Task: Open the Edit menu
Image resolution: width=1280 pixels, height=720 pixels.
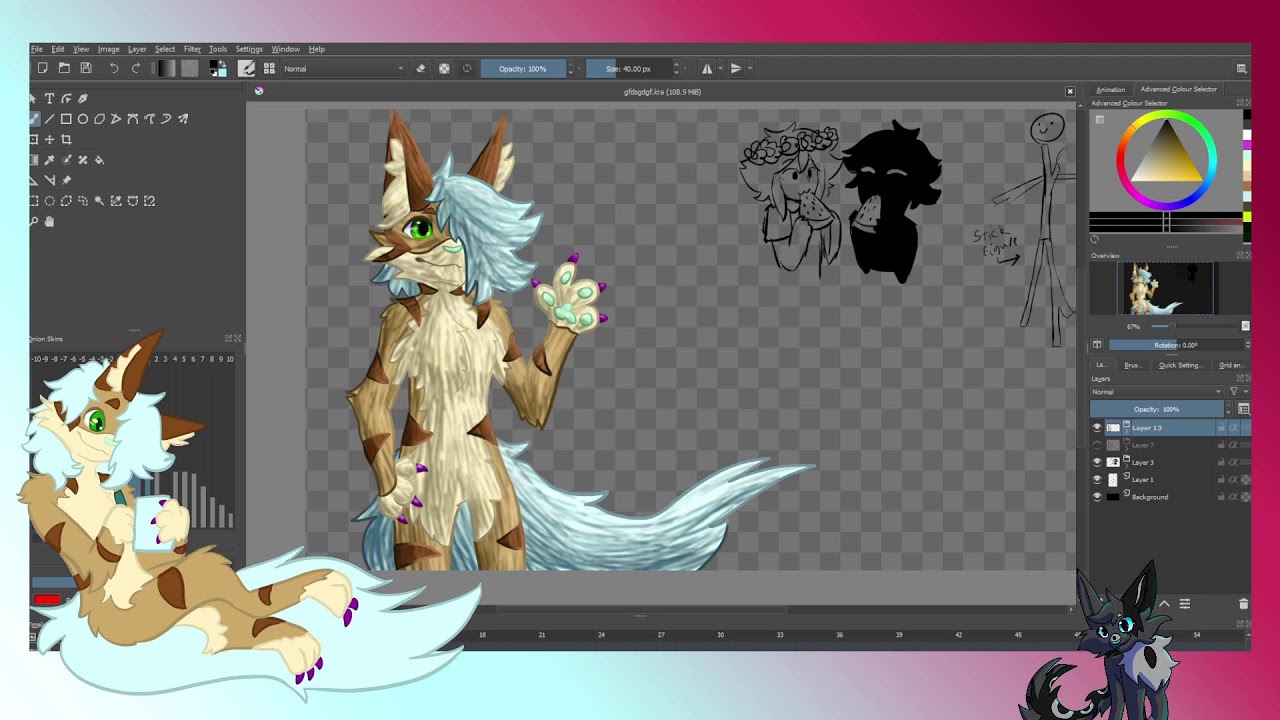Action: 58,49
